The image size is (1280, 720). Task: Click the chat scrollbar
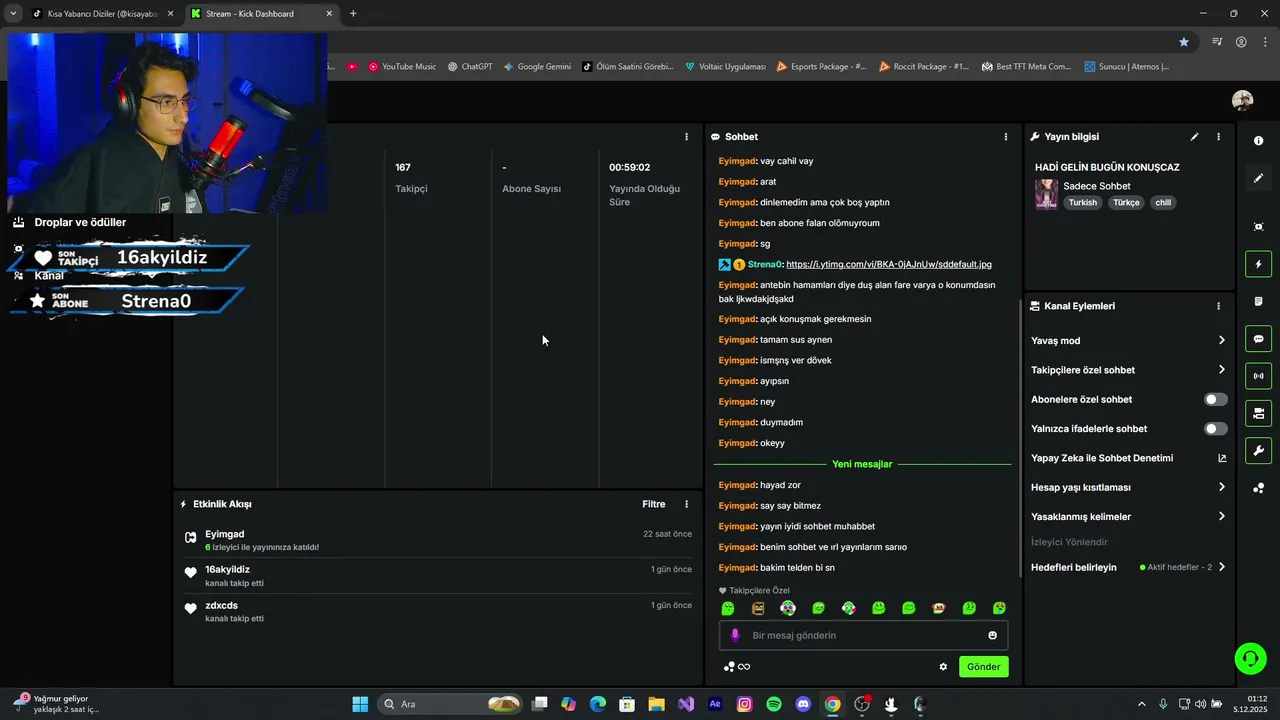pos(1018,440)
